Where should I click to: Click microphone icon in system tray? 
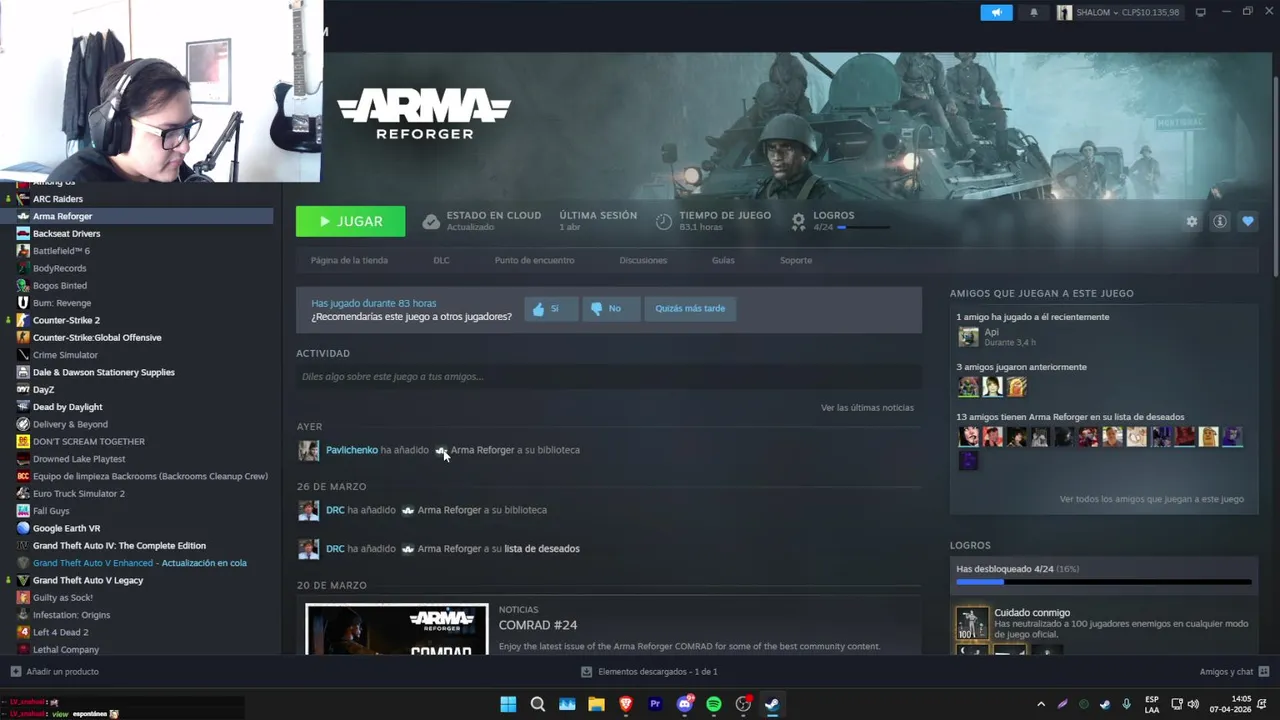point(1126,704)
